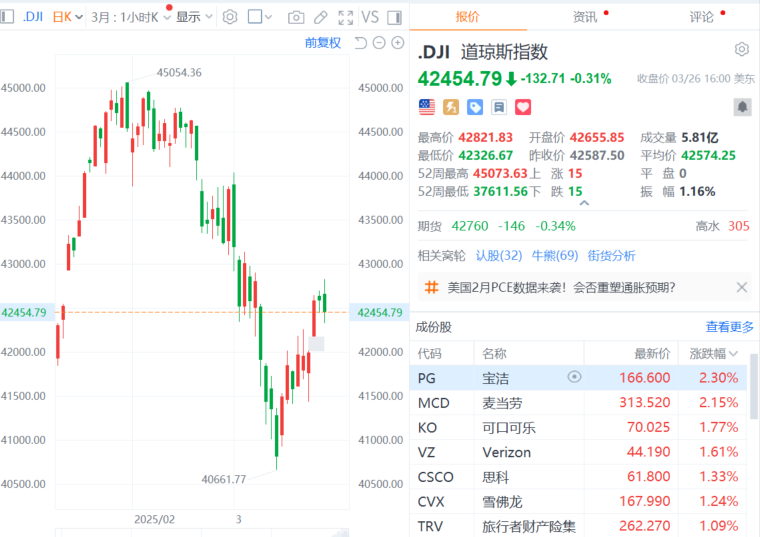Sort by 涨跌幅 column arrow

(733, 354)
